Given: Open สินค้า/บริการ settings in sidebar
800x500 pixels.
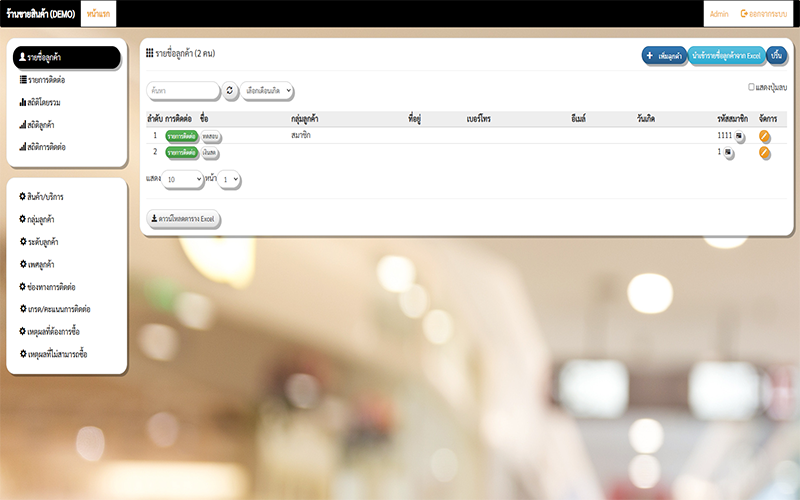Looking at the screenshot, I should (x=48, y=196).
